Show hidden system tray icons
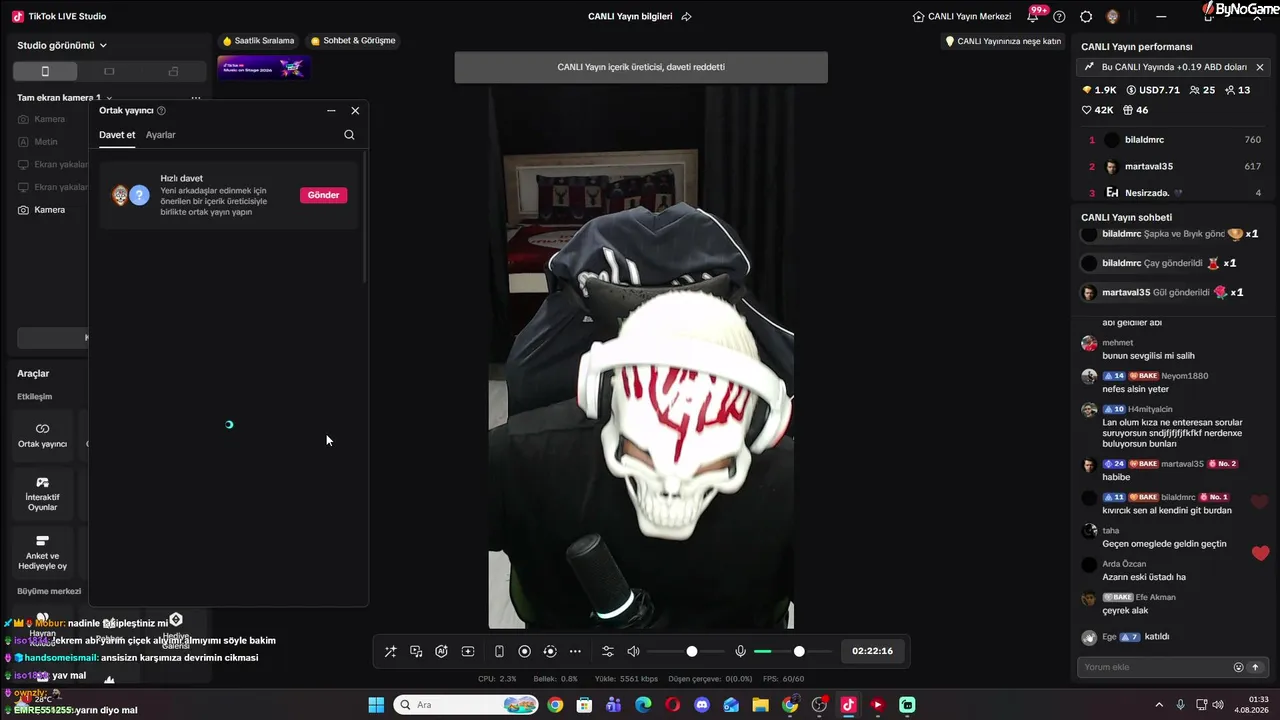 point(1161,705)
